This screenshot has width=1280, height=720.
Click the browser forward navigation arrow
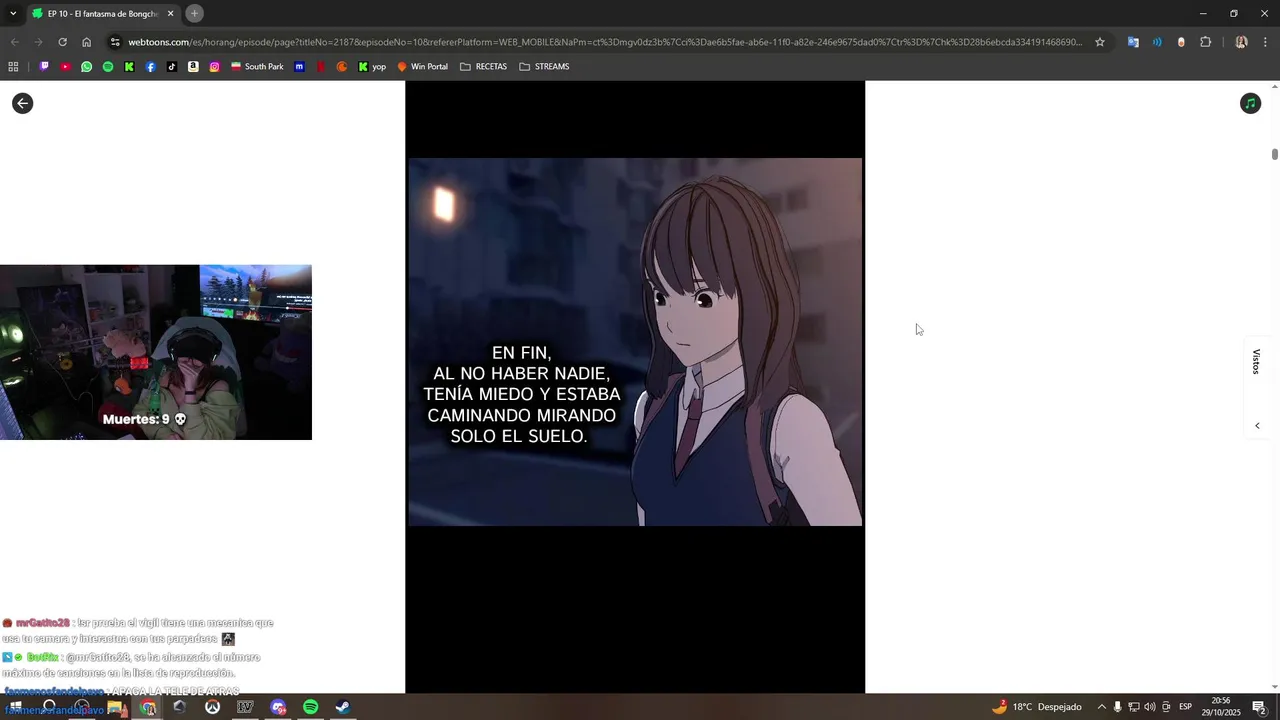point(38,42)
